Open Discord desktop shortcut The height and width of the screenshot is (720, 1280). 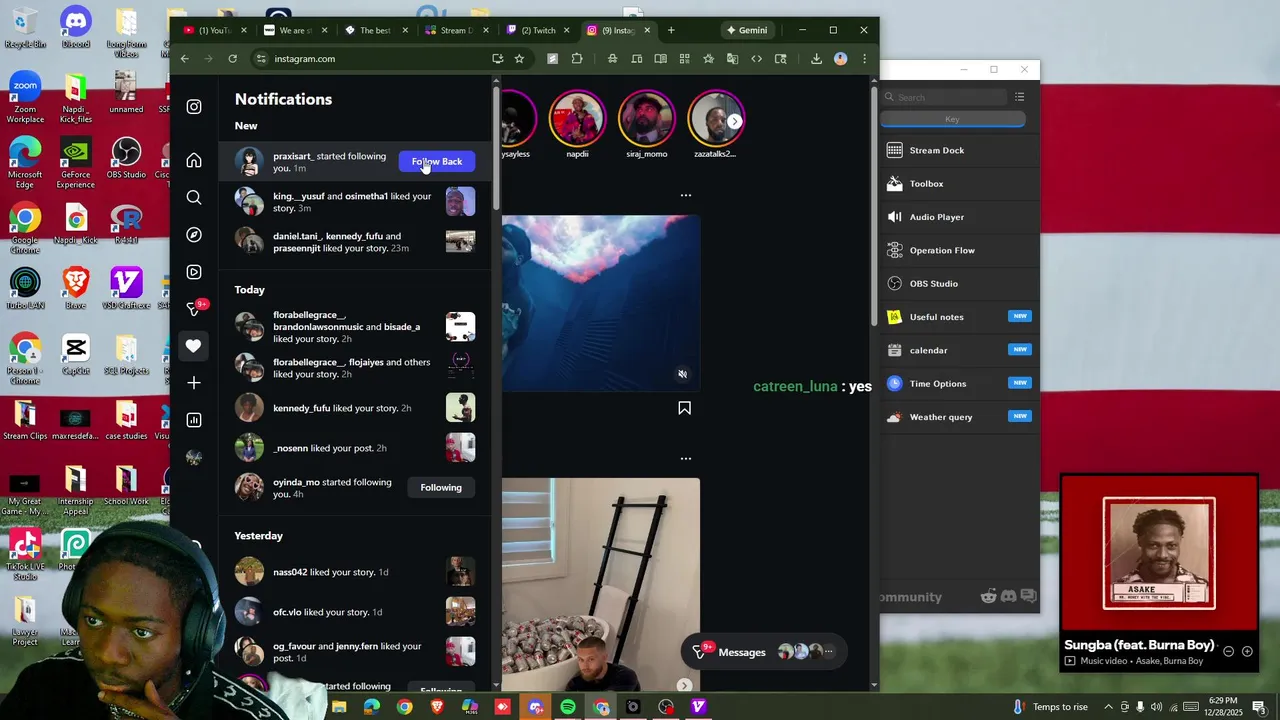click(75, 28)
